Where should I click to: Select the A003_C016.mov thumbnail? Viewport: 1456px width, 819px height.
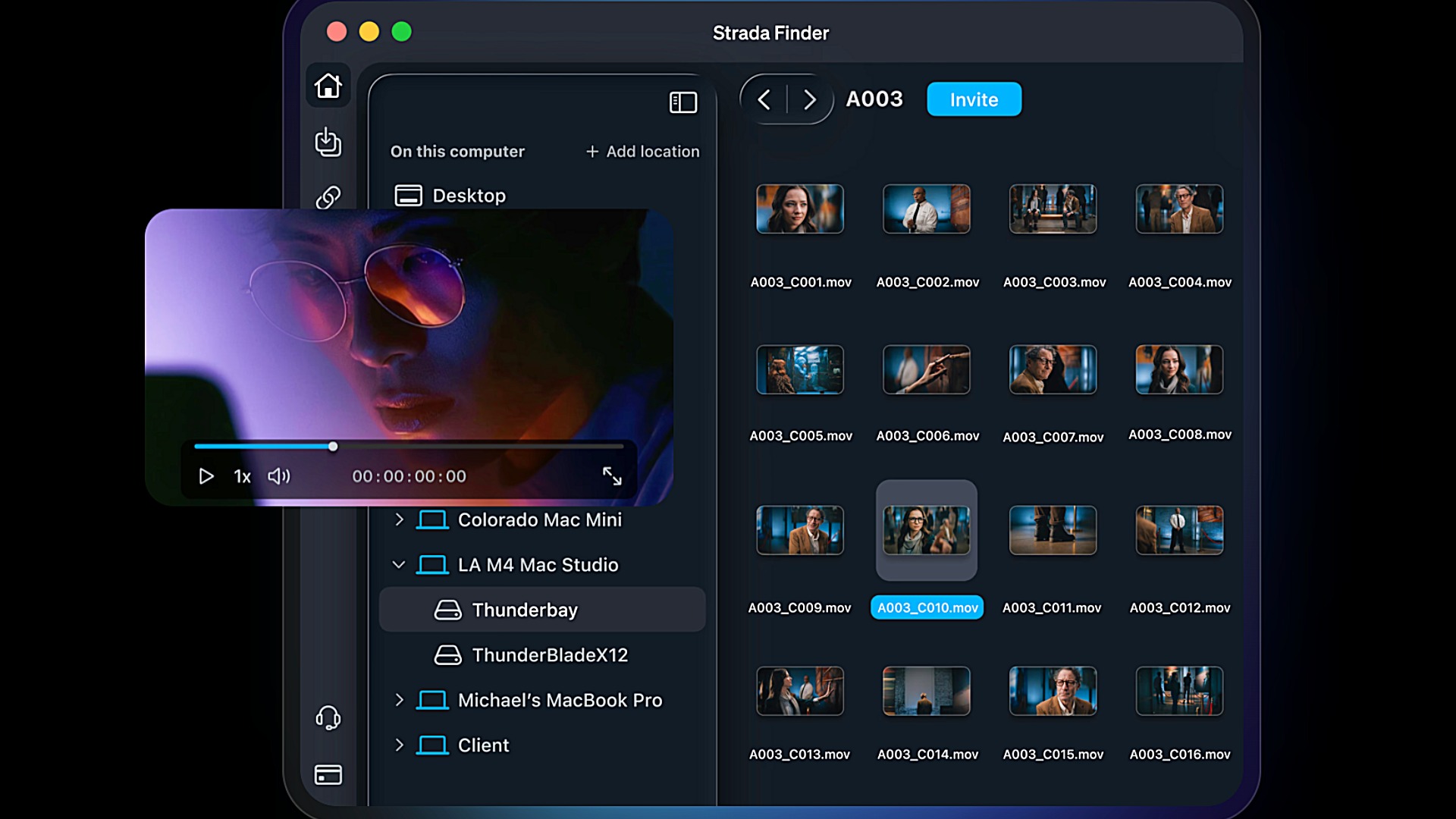pyautogui.click(x=1179, y=691)
